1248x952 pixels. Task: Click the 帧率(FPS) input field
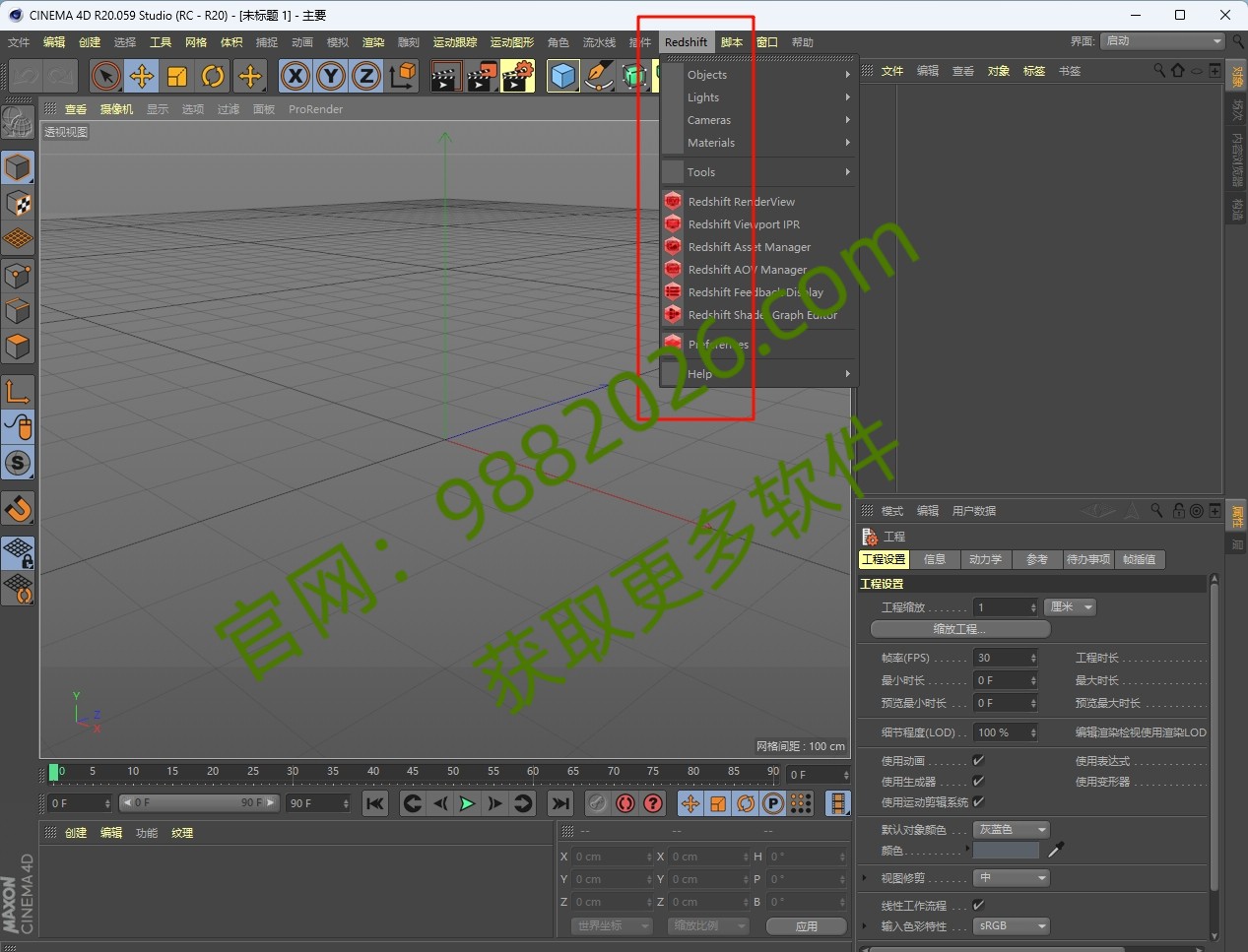(1006, 658)
